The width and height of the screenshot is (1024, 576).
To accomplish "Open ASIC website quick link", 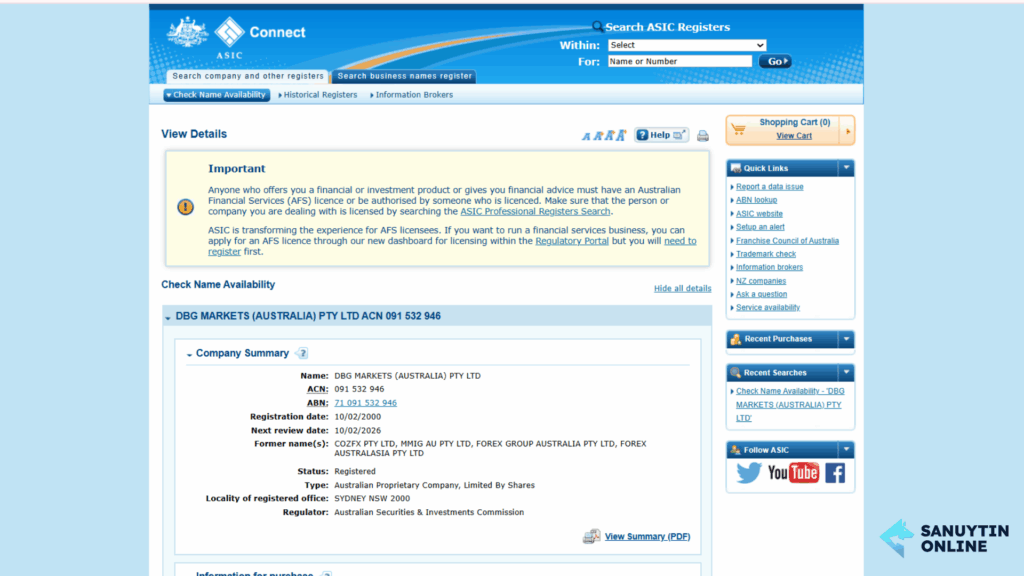I will point(759,214).
